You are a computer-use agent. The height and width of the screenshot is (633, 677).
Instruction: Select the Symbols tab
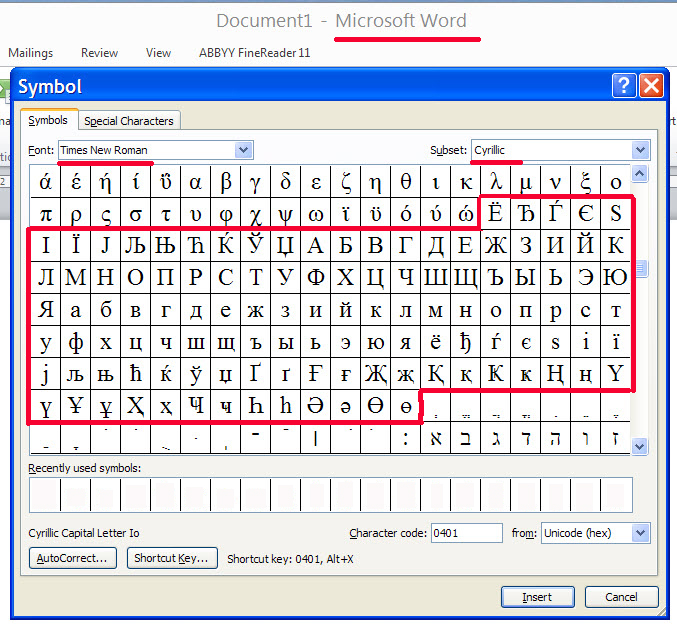pos(48,120)
